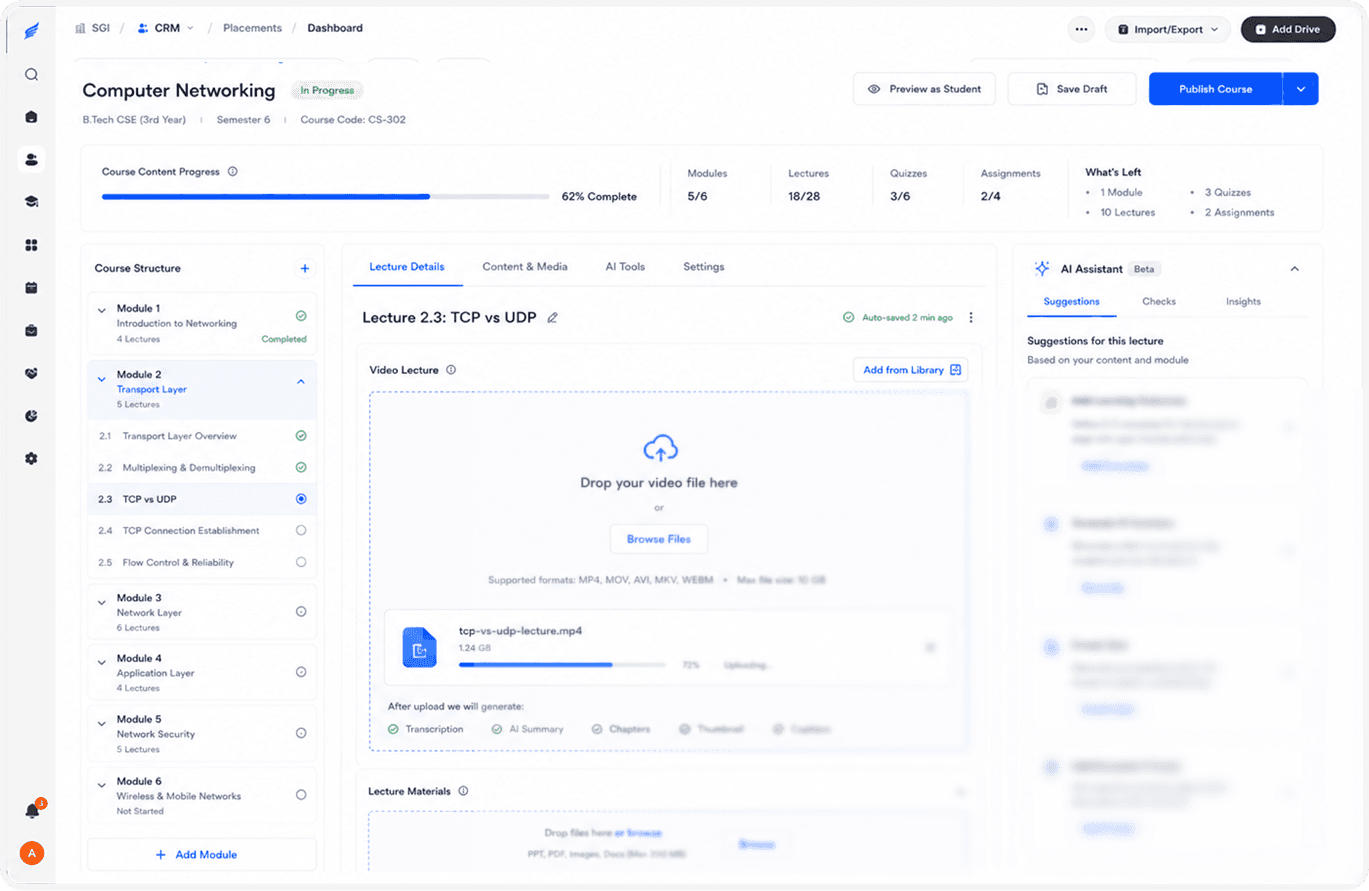1369x891 pixels.
Task: Open the pie chart icon in the sidebar
Action: coord(31,416)
